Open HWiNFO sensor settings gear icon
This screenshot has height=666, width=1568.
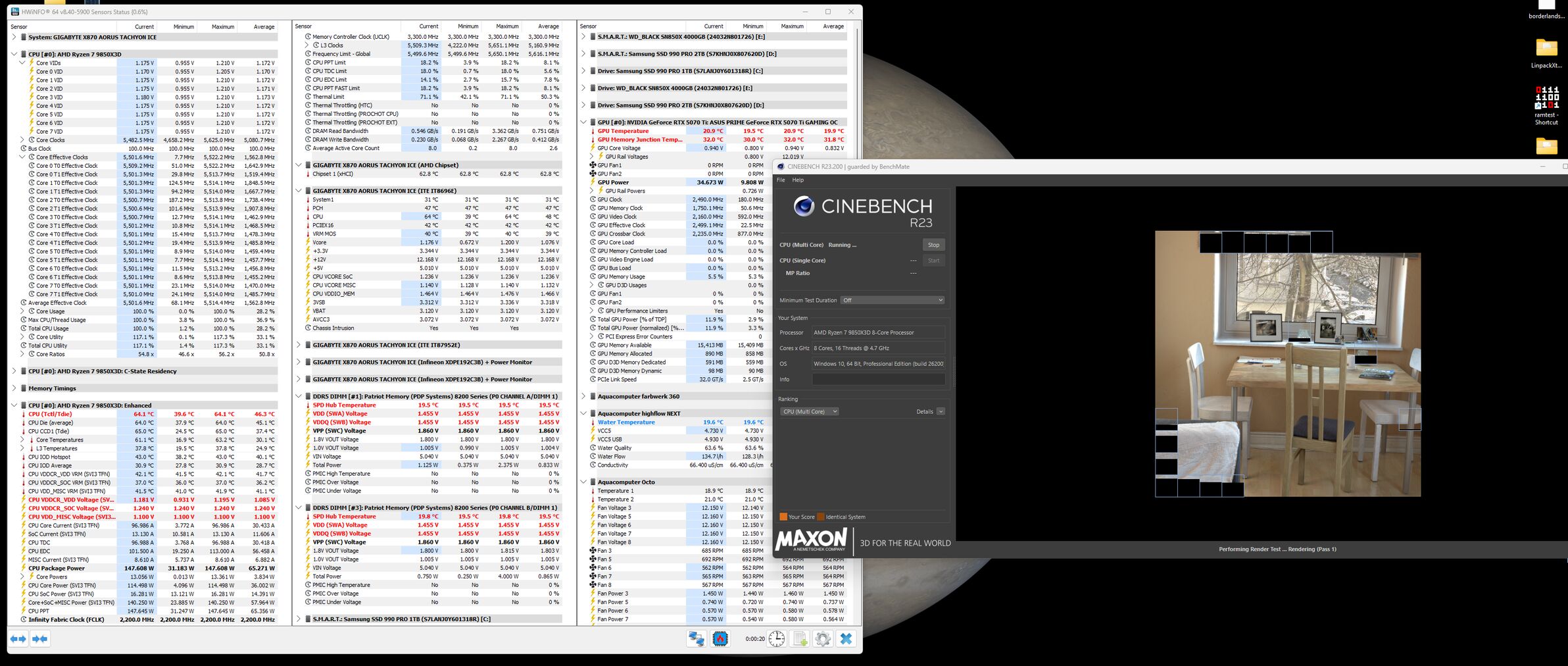[823, 639]
